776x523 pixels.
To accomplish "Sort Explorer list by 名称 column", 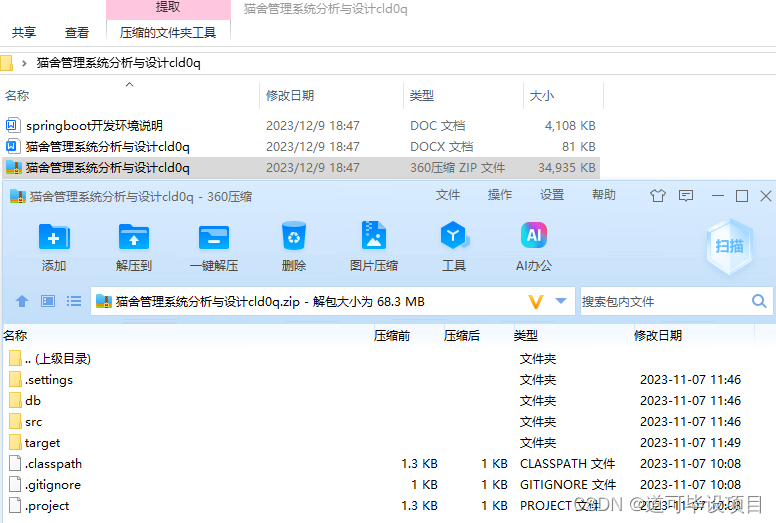I will [17, 95].
